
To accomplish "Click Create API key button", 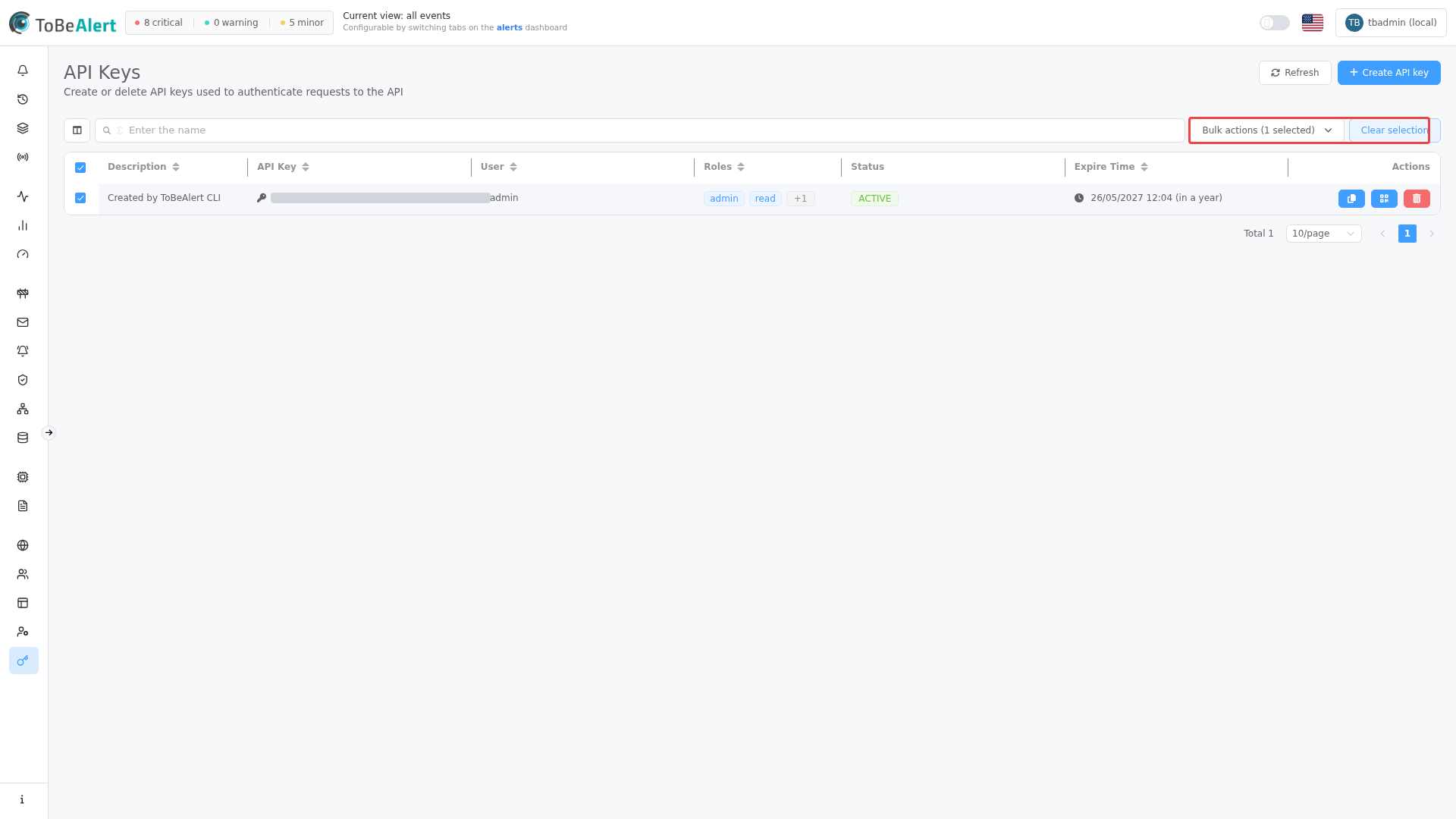I will point(1389,73).
